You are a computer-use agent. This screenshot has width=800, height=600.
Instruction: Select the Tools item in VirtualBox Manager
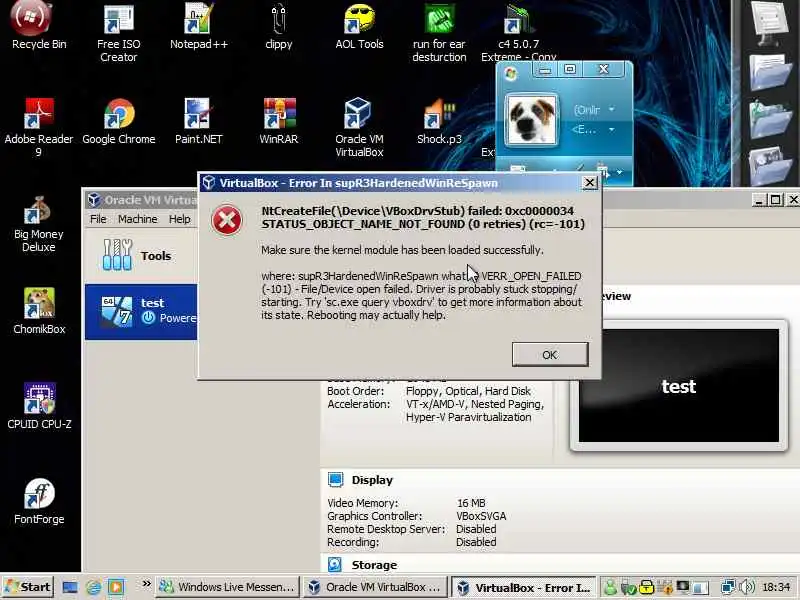click(x=141, y=255)
